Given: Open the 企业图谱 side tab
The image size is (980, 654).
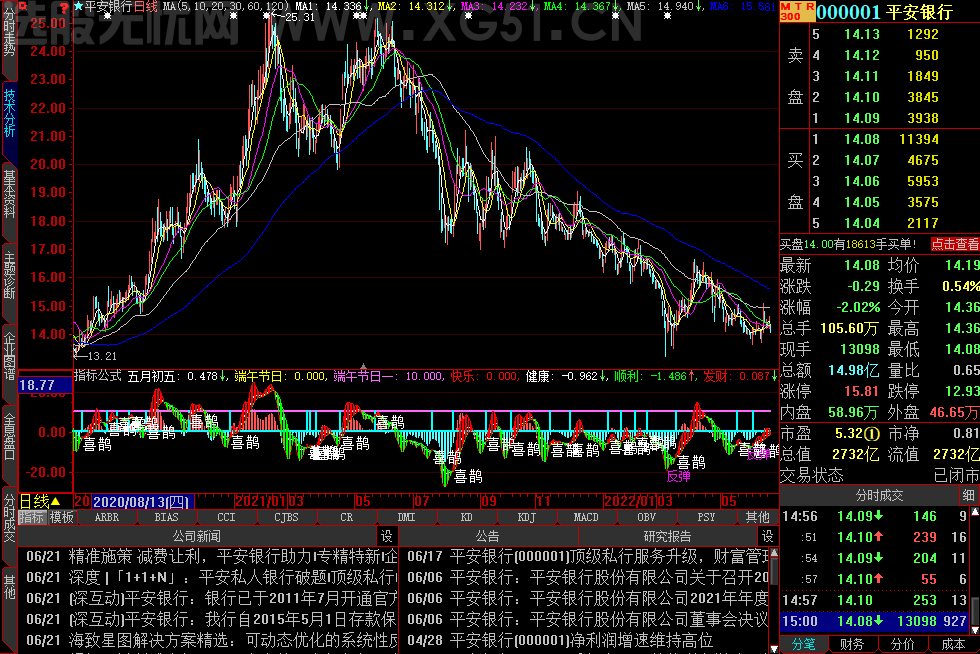Looking at the screenshot, I should (9, 356).
